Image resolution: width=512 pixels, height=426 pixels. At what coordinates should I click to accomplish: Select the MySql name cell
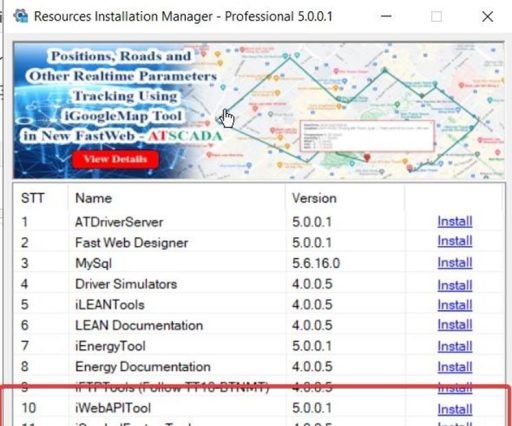pyautogui.click(x=93, y=263)
